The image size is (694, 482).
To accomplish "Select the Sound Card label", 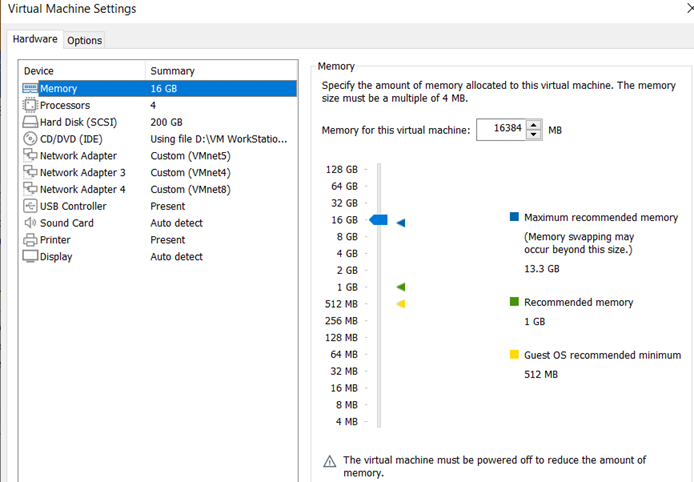I will pyautogui.click(x=67, y=223).
